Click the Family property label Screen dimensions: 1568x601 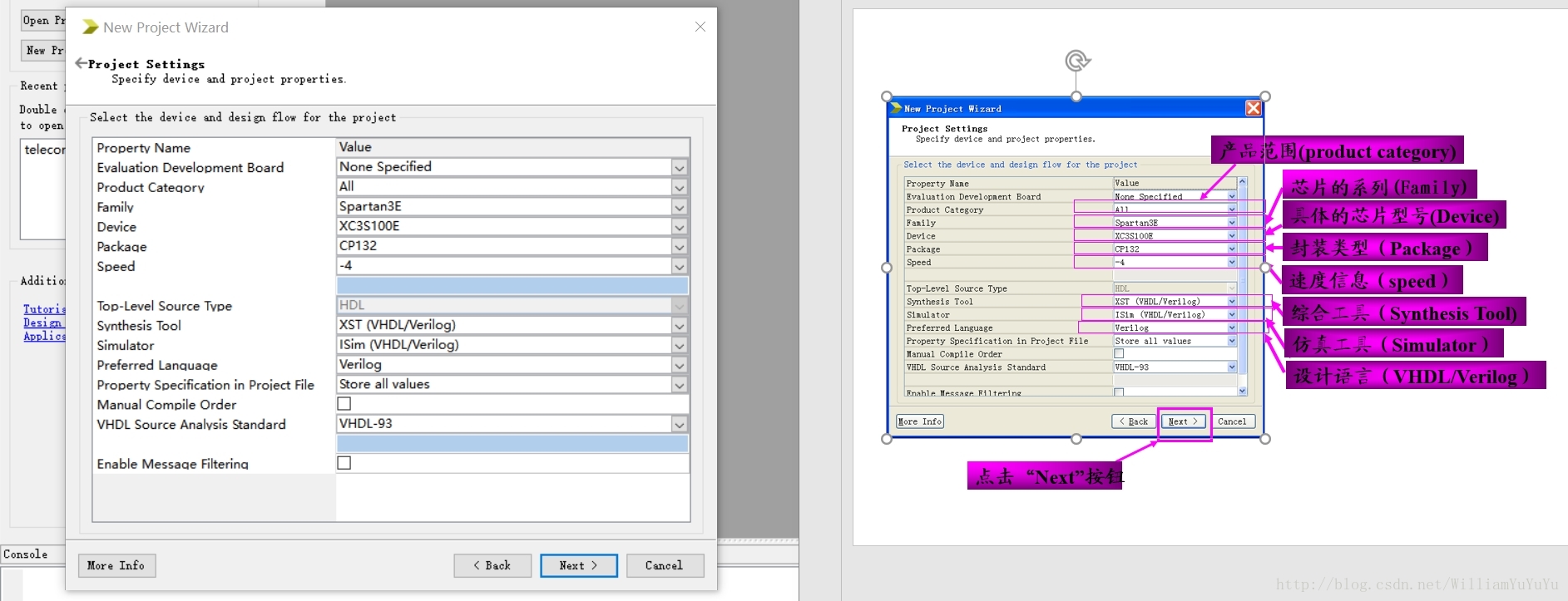[x=115, y=207]
